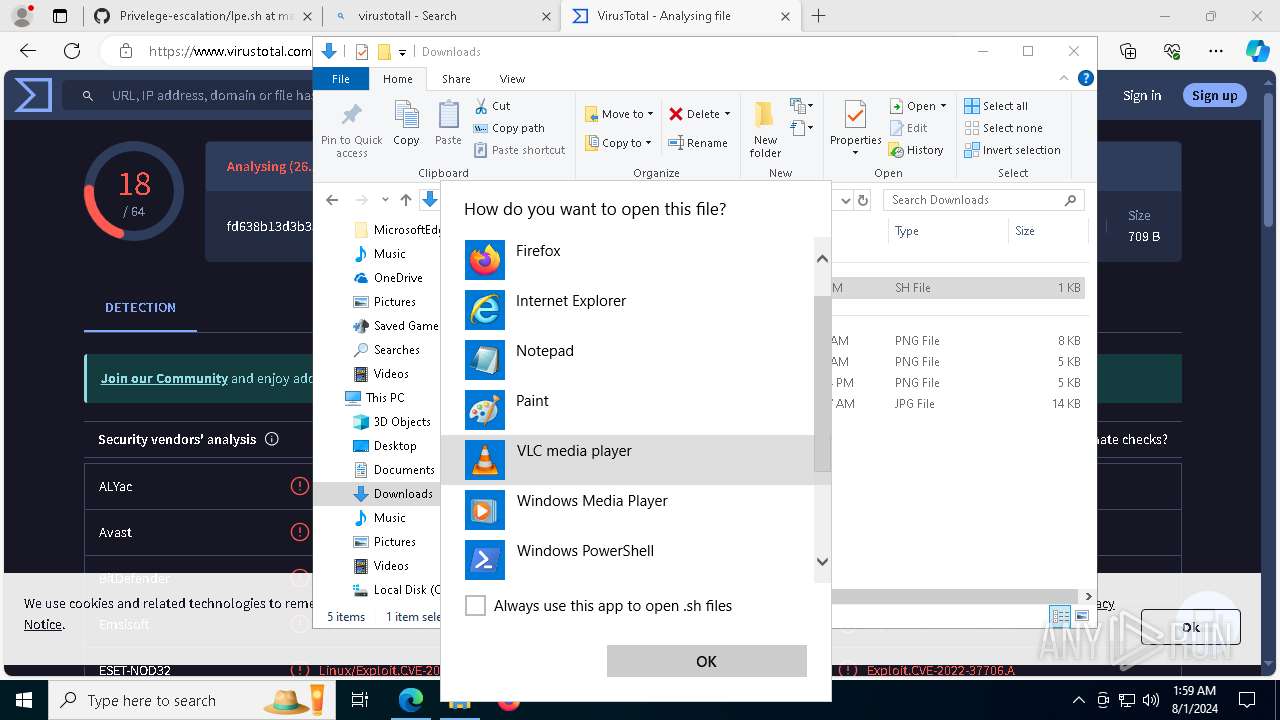Open the File tab in Explorer
This screenshot has height=720, width=1280.
pos(341,79)
